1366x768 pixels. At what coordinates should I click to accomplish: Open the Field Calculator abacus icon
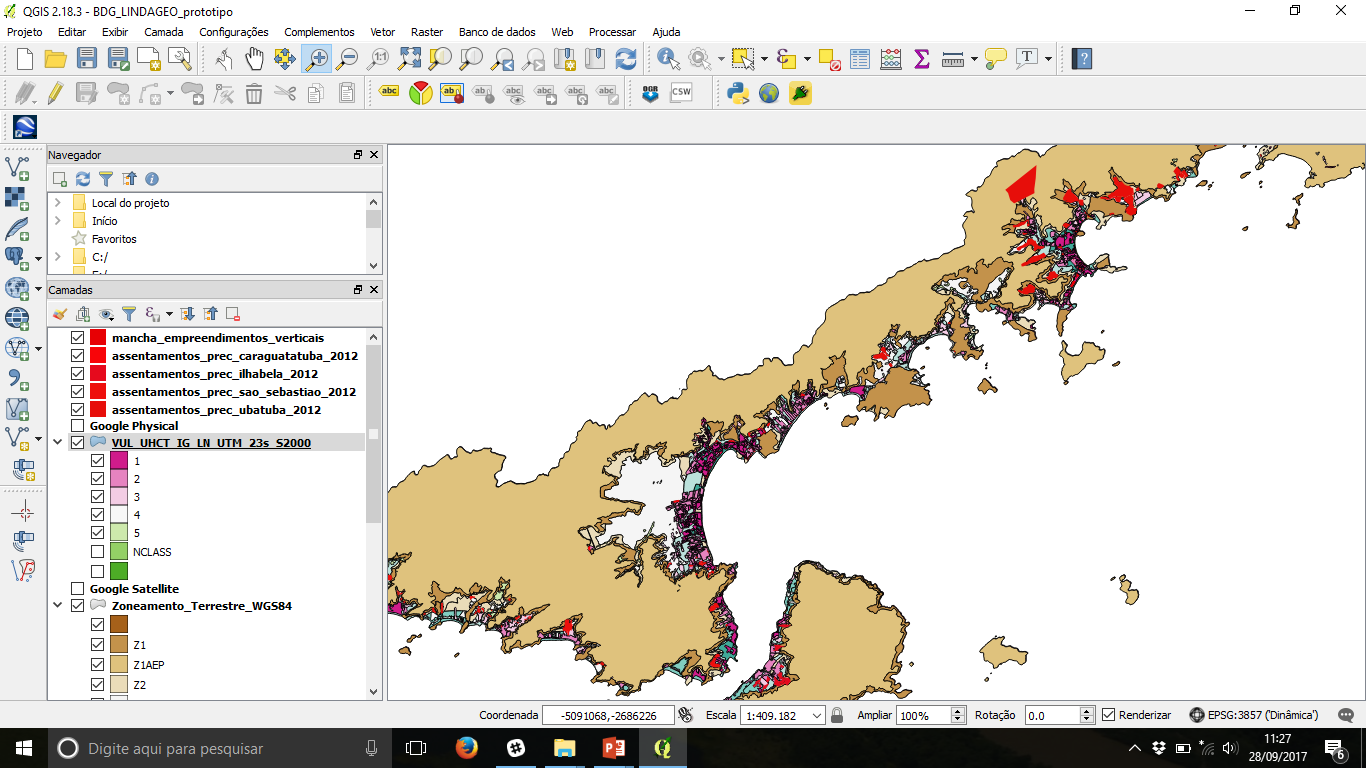(x=891, y=59)
